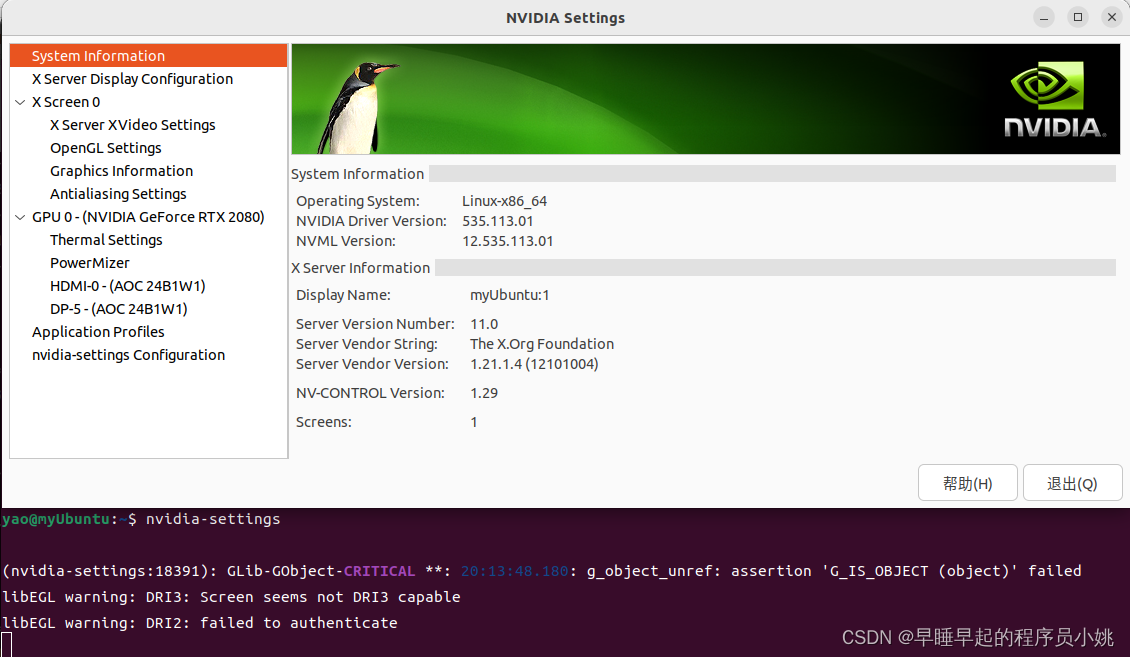Click the X Server Information section header

[x=360, y=268]
